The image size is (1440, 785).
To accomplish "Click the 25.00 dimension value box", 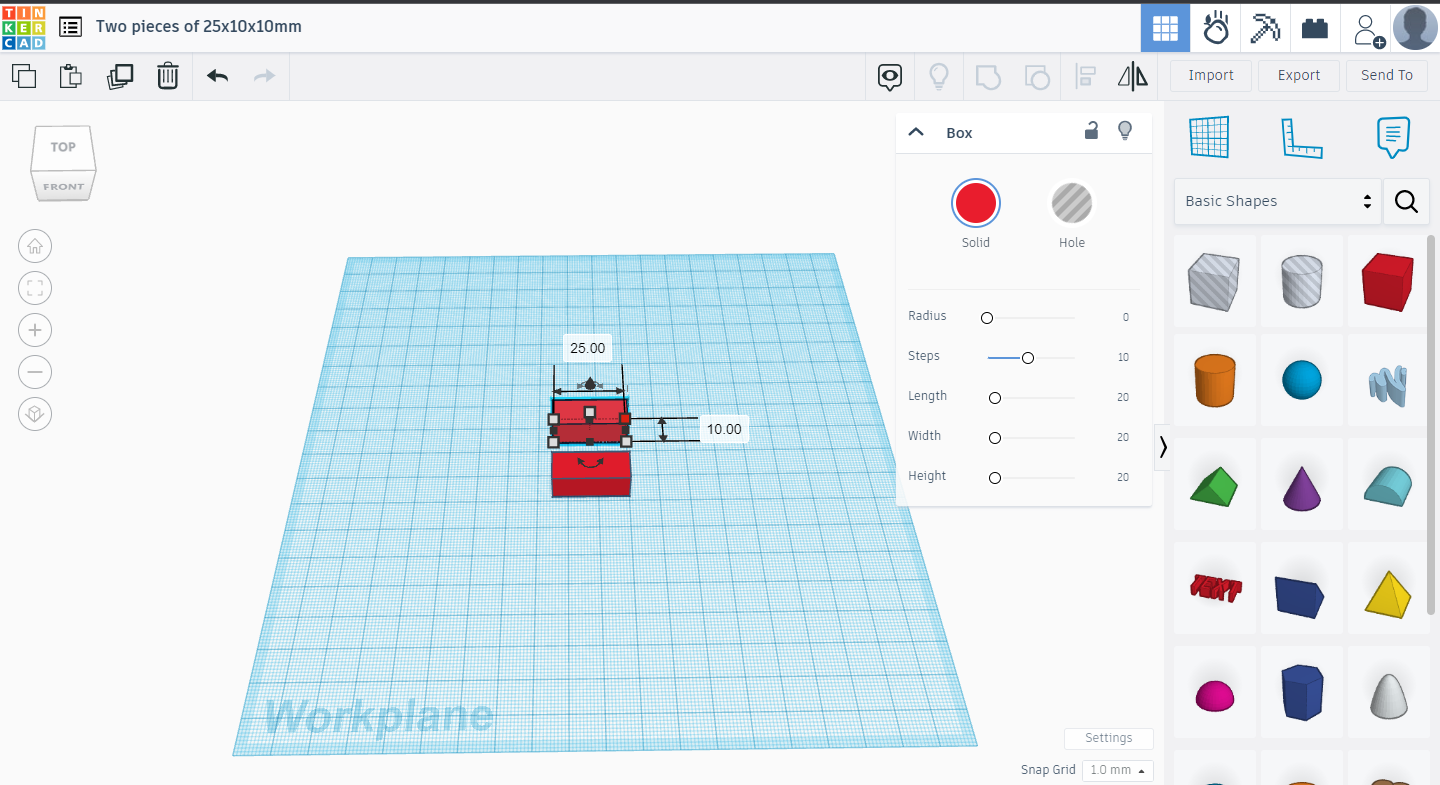I will tap(587, 348).
